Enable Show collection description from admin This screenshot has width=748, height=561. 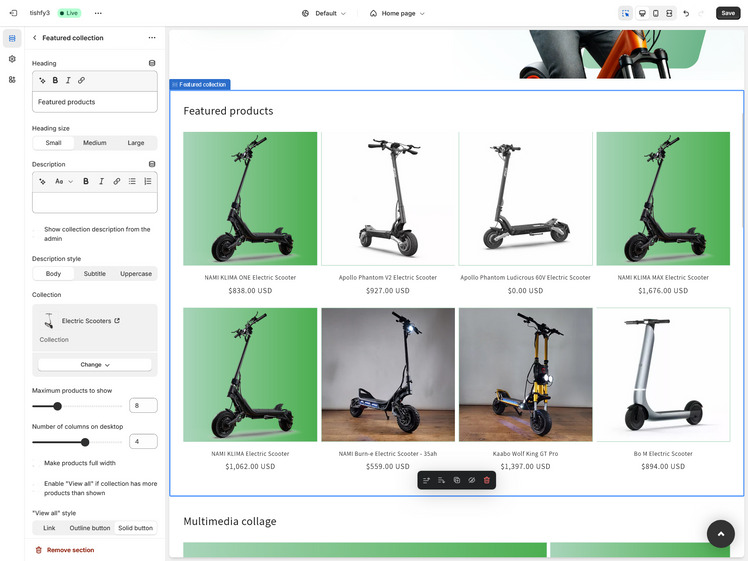click(x=36, y=234)
